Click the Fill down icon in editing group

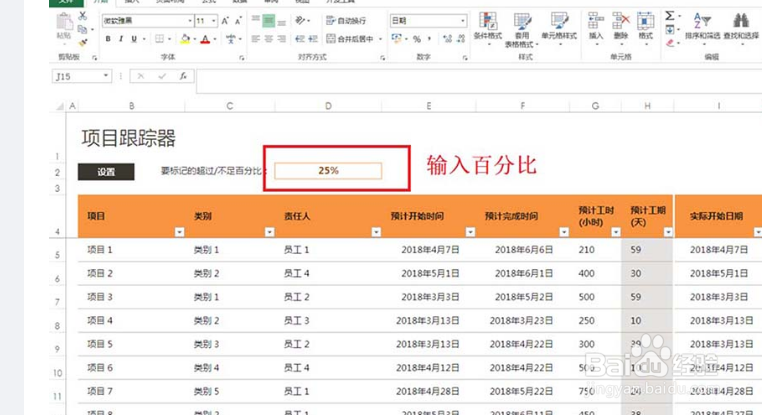pyautogui.click(x=670, y=30)
